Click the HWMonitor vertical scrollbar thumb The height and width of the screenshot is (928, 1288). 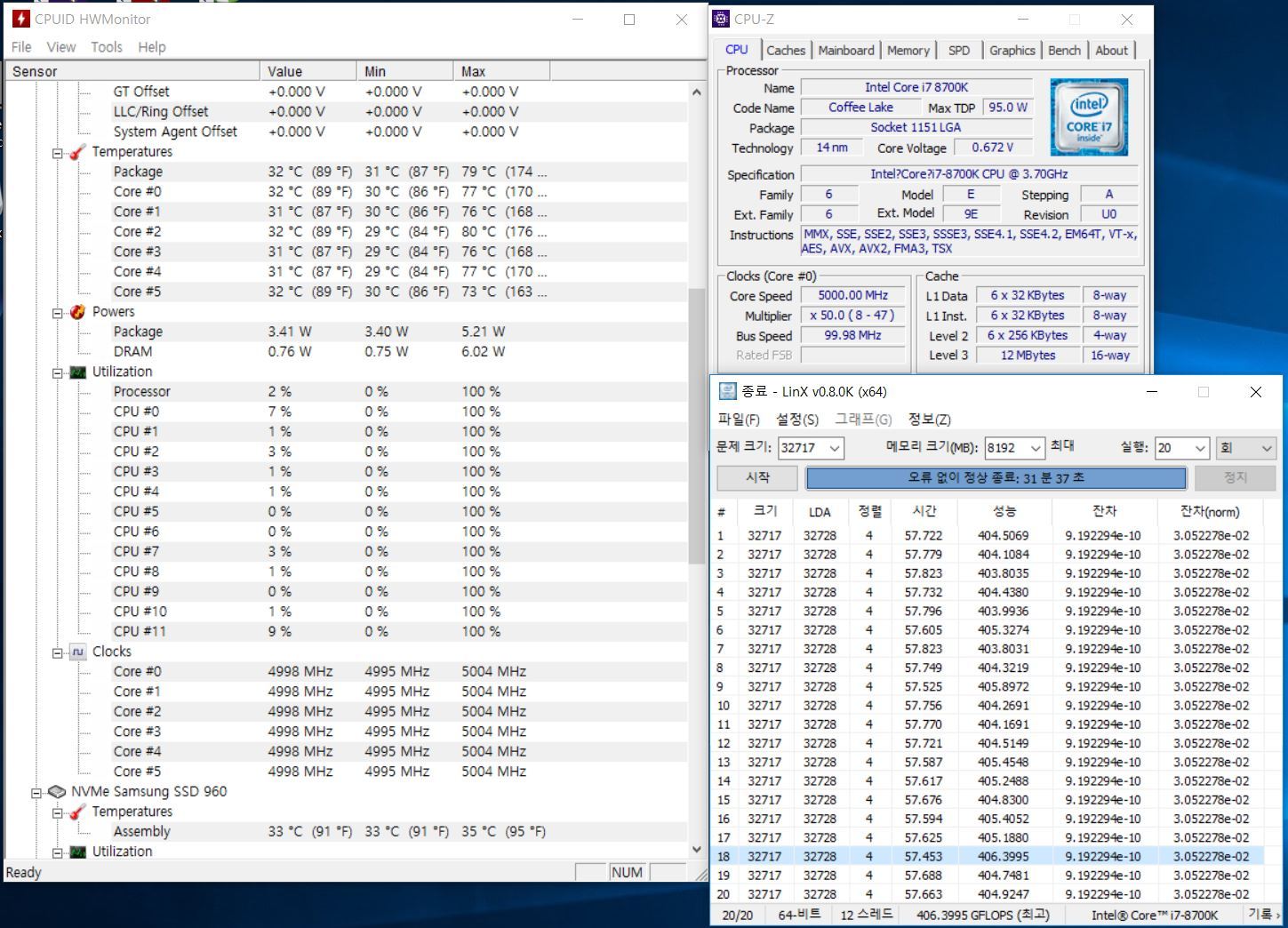coord(697,426)
